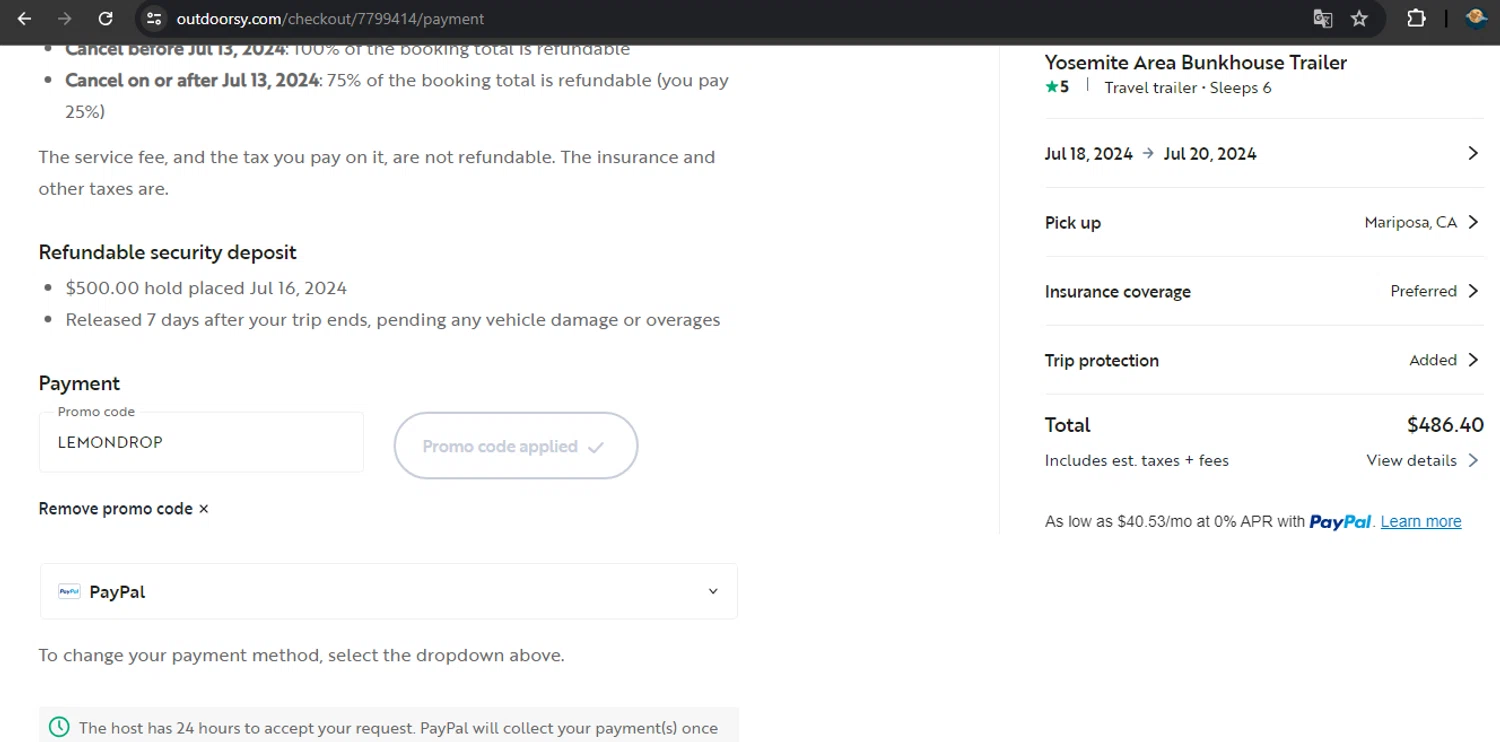Open site information icon in address bar
The width and height of the screenshot is (1500, 742).
click(x=153, y=19)
